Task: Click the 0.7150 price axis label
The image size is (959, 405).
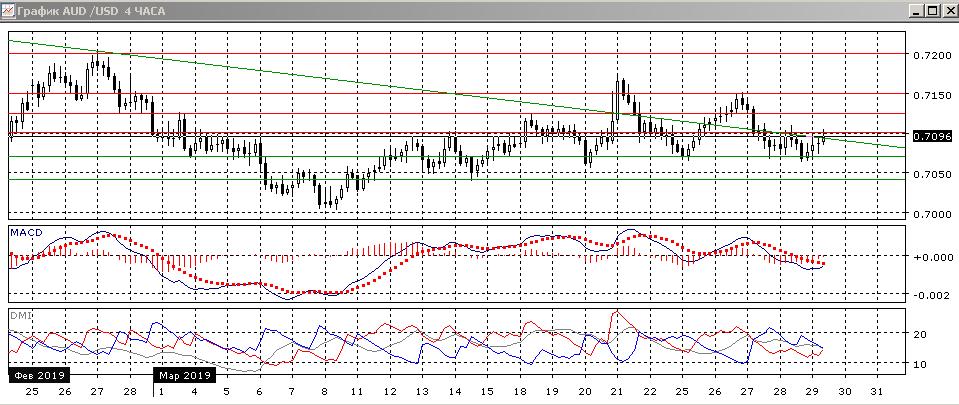Action: (x=930, y=94)
